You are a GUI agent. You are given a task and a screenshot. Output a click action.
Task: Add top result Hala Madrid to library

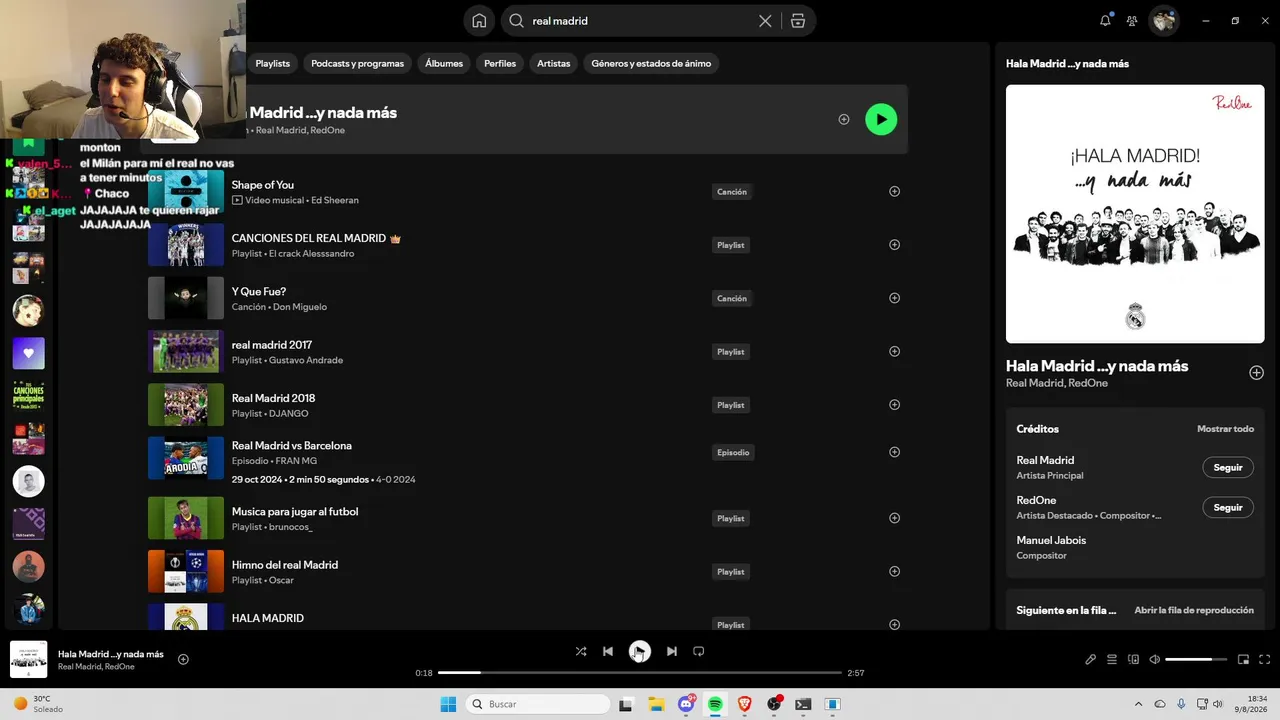tap(844, 119)
